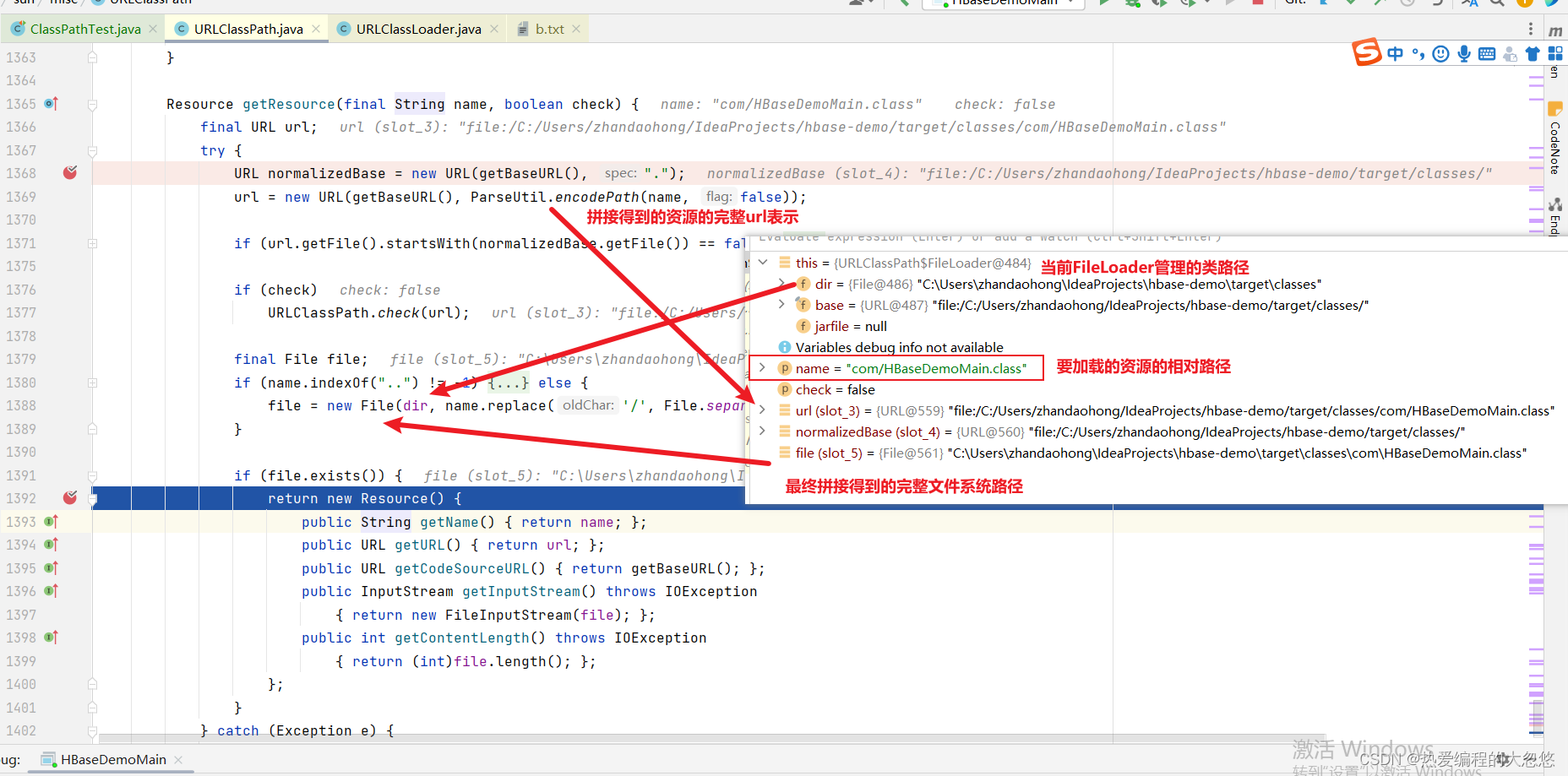1568x776 pixels.
Task: Toggle the breakpoint on line 1368
Action: tap(70, 173)
